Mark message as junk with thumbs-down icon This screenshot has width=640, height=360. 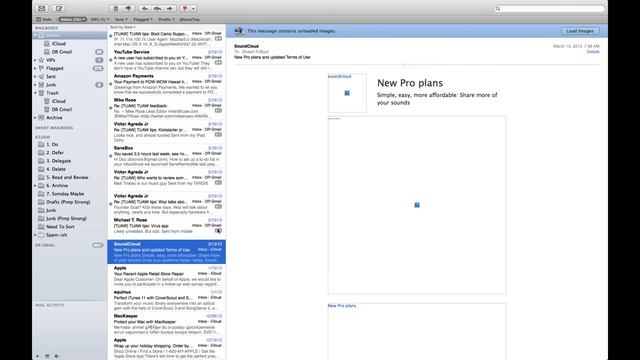(x=129, y=8)
